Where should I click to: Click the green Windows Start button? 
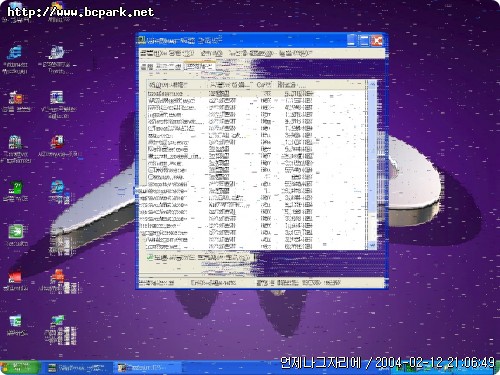(19, 368)
